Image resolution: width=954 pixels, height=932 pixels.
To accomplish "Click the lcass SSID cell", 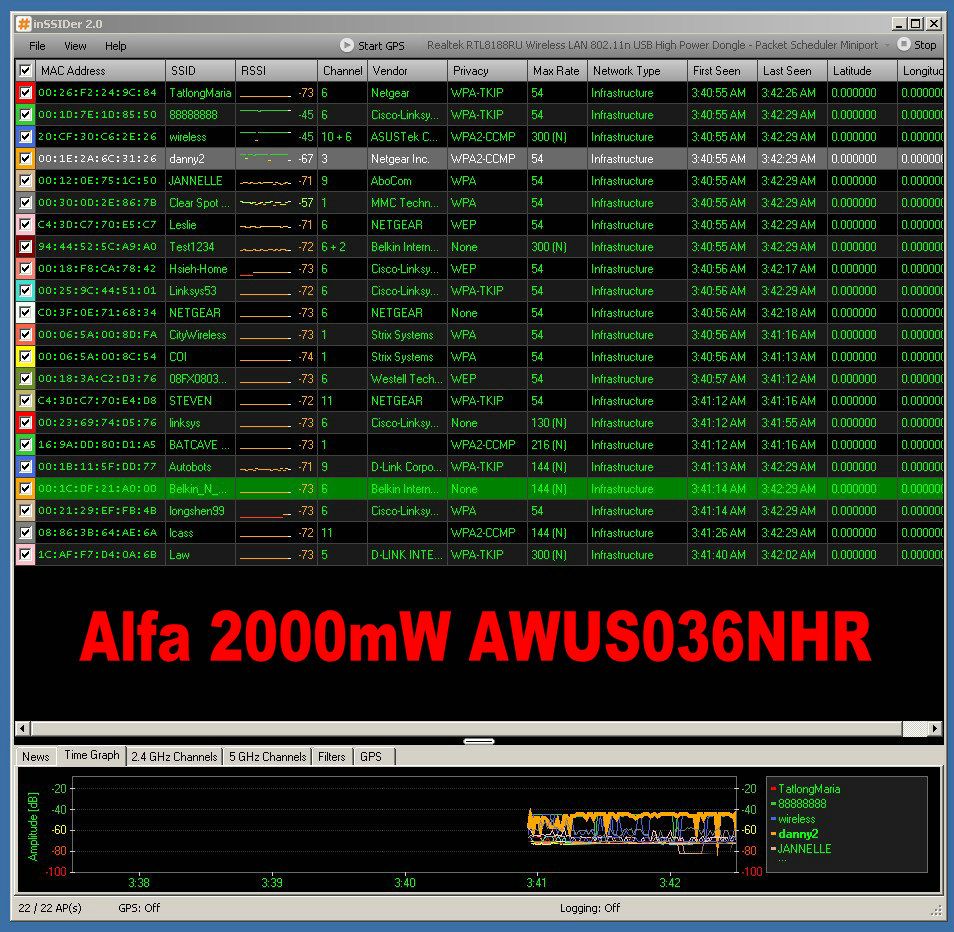I will pyautogui.click(x=200, y=532).
